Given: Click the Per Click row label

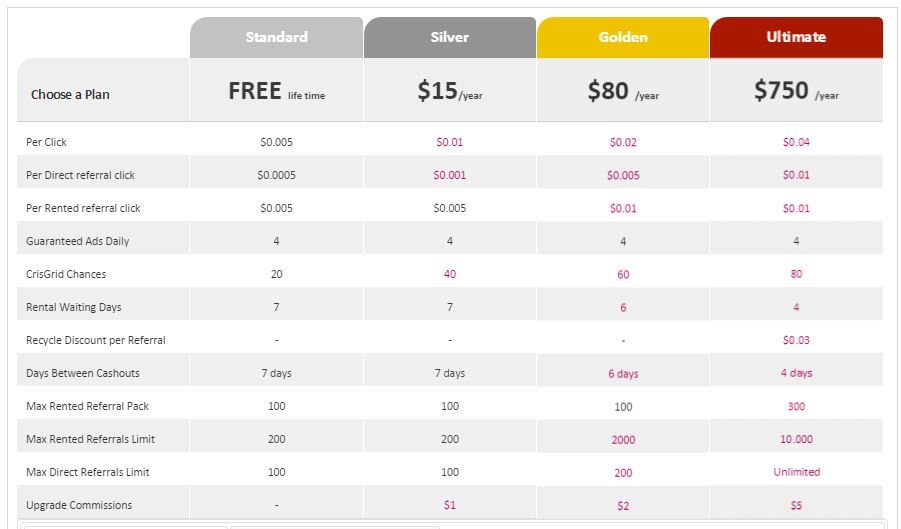Looking at the screenshot, I should pyautogui.click(x=47, y=142).
